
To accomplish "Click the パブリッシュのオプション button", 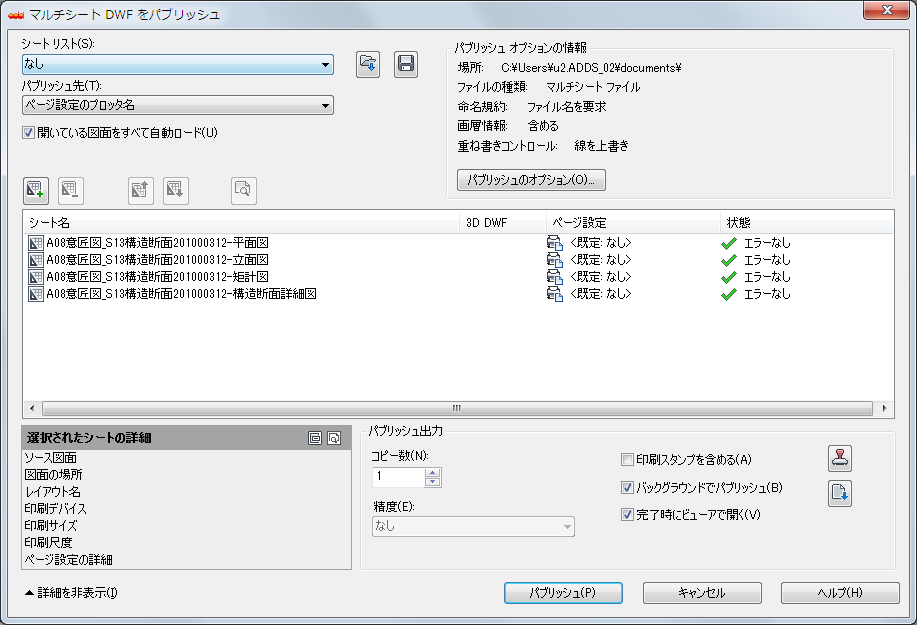I will tap(531, 180).
